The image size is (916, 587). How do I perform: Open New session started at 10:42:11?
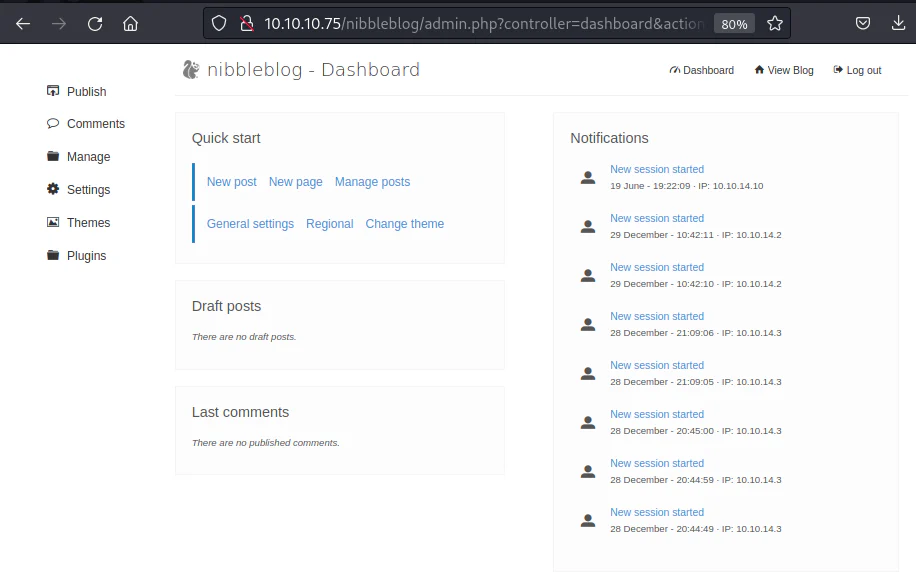pyautogui.click(x=657, y=218)
